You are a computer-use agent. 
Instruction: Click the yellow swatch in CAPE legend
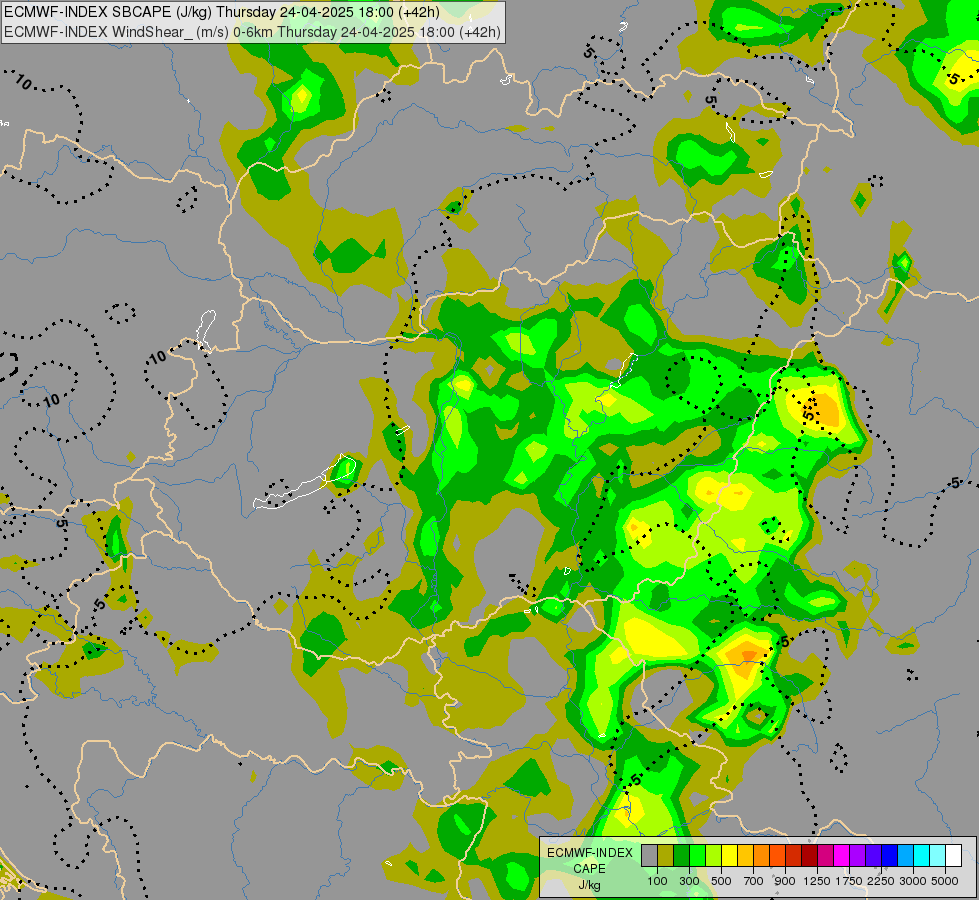click(729, 855)
